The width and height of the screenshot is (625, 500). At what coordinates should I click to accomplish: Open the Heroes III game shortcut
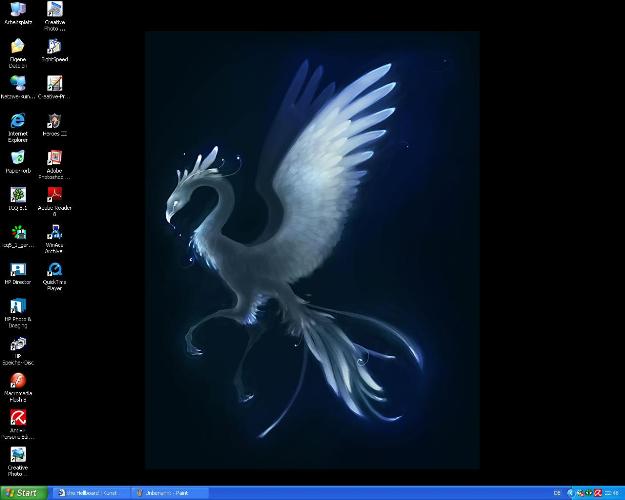pos(55,121)
